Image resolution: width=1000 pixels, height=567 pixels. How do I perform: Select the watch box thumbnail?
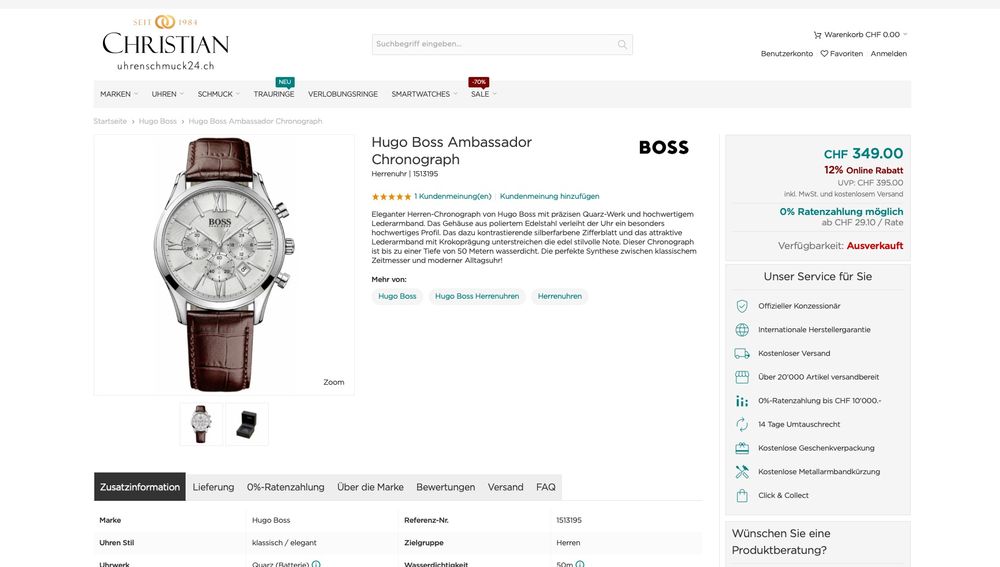pos(247,424)
